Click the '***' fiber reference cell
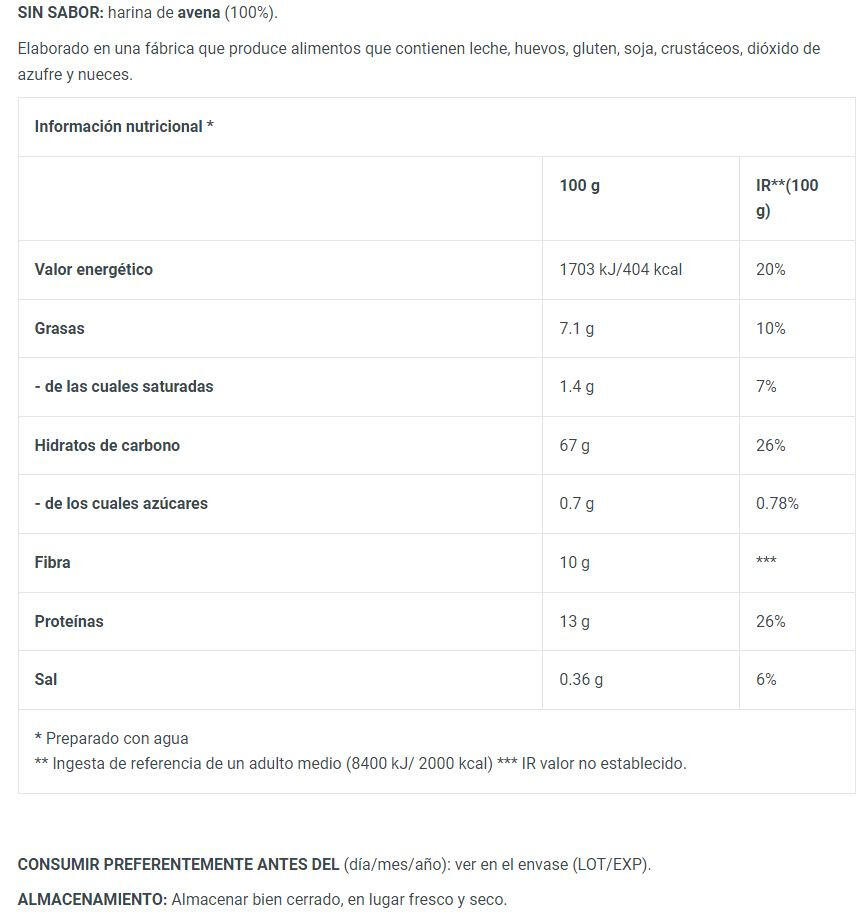Screen dimensions: 866x922 pos(766,563)
